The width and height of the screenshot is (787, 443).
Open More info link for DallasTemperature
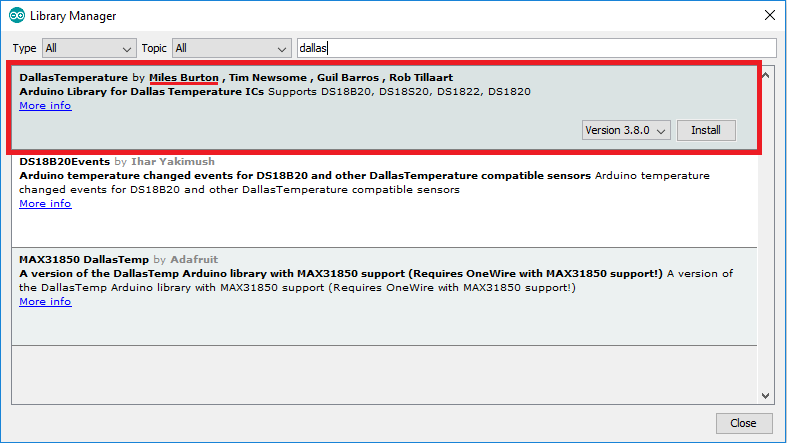(x=45, y=106)
